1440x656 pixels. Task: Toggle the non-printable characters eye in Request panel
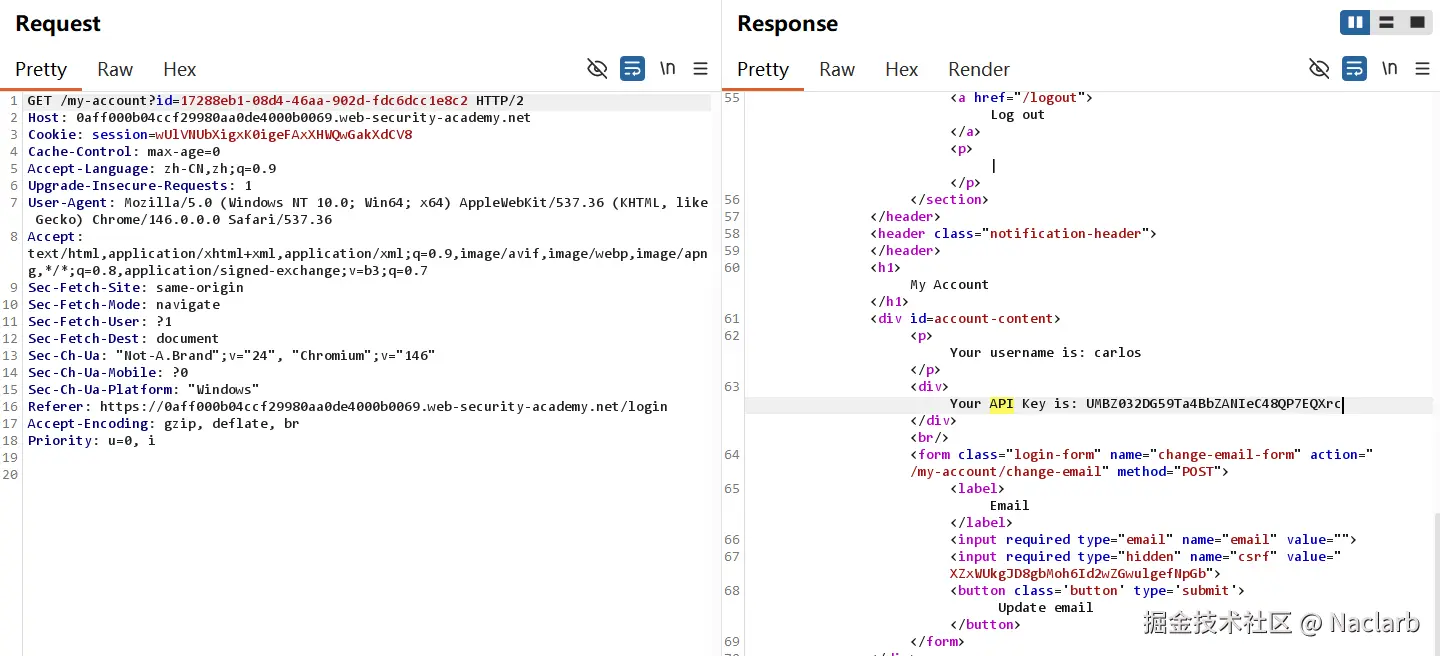pyautogui.click(x=597, y=68)
